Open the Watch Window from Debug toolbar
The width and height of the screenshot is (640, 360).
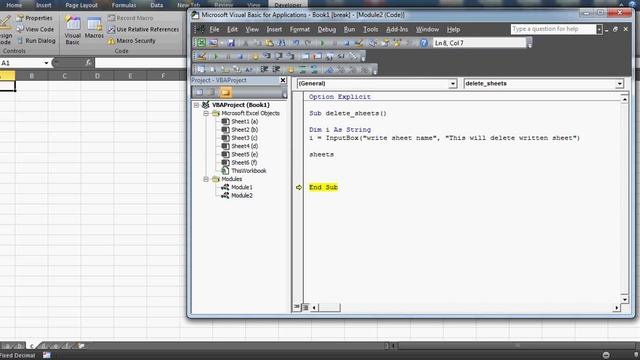(x=329, y=56)
